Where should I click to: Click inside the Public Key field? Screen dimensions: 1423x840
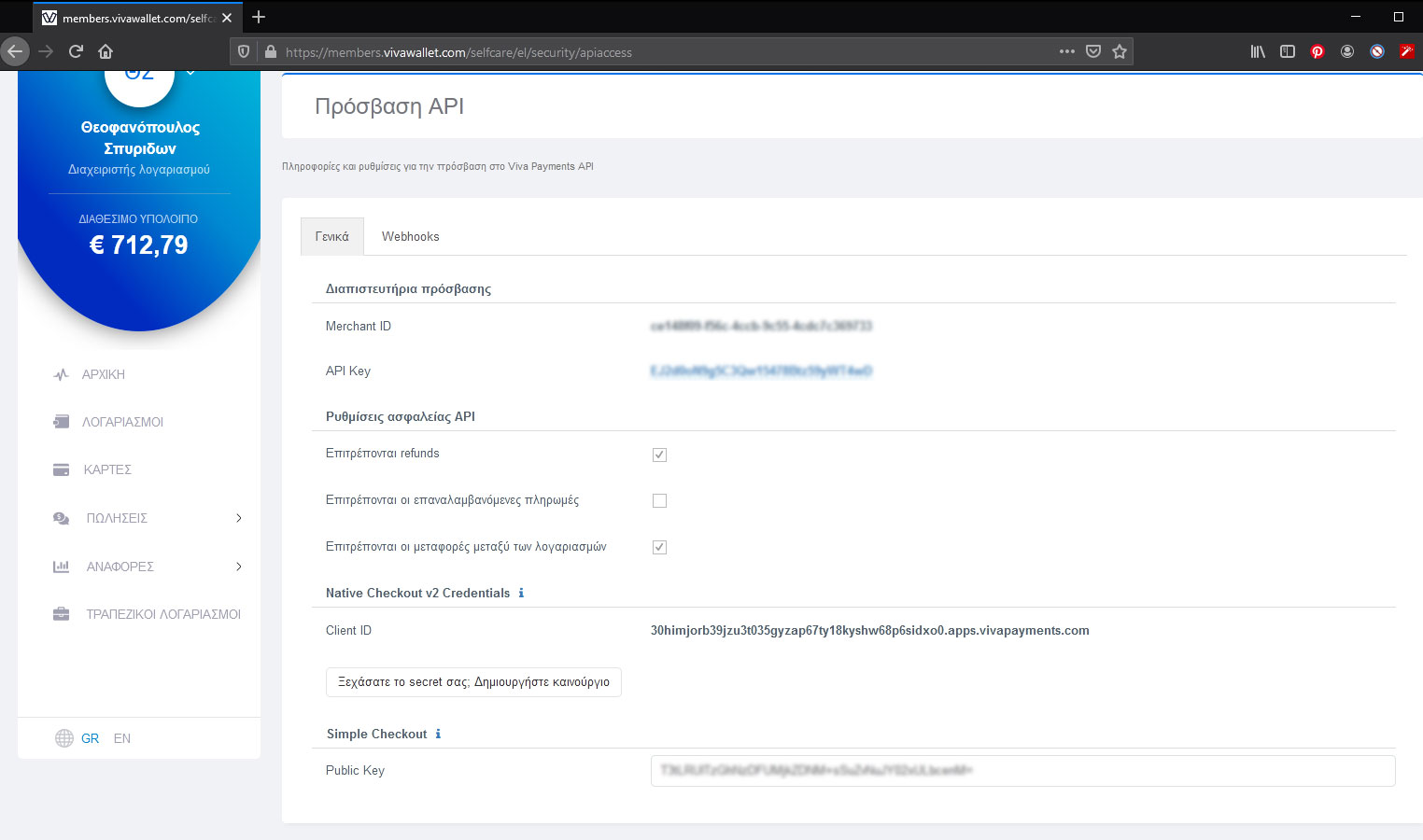pos(1021,770)
